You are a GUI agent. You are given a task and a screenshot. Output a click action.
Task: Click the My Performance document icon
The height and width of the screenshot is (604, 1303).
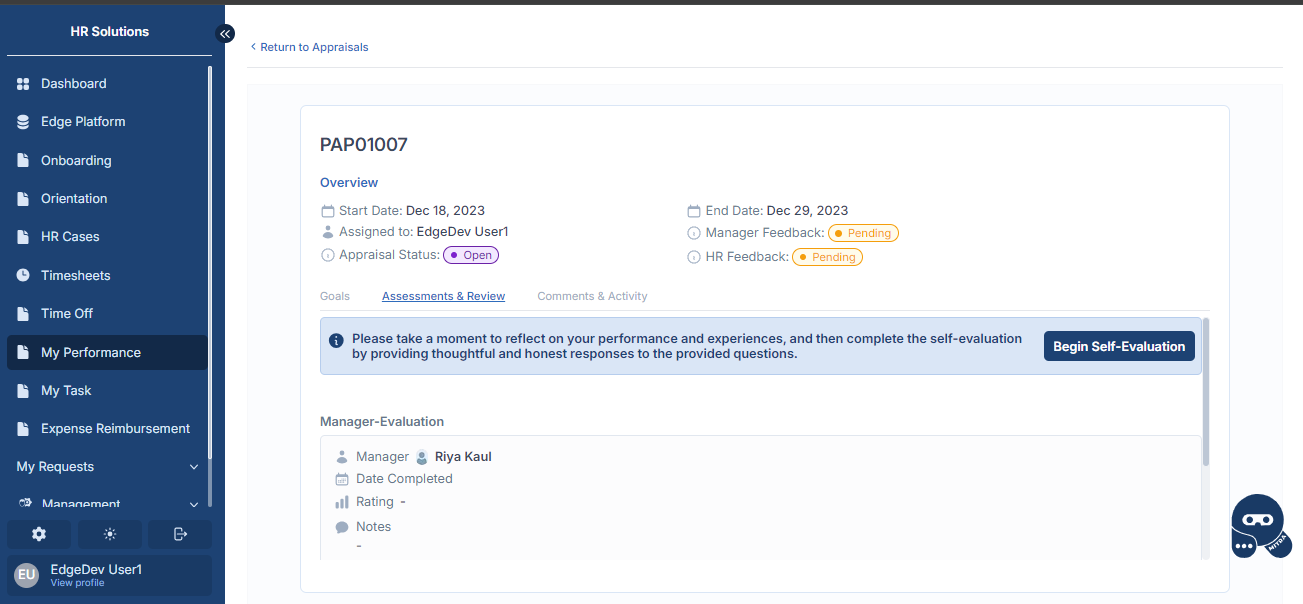tap(23, 352)
